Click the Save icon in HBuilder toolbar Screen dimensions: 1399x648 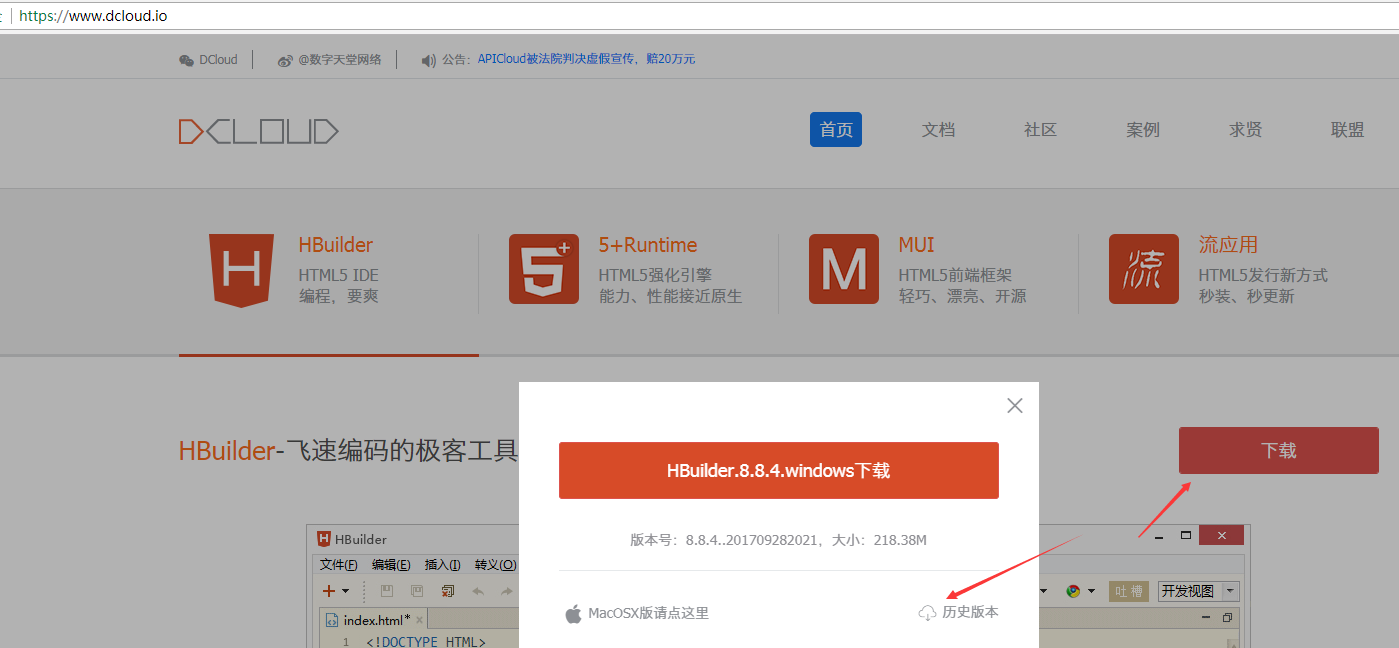tap(387, 591)
